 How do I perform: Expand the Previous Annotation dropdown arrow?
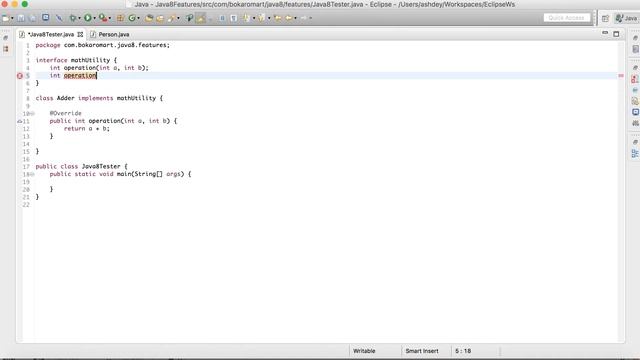(269, 18)
